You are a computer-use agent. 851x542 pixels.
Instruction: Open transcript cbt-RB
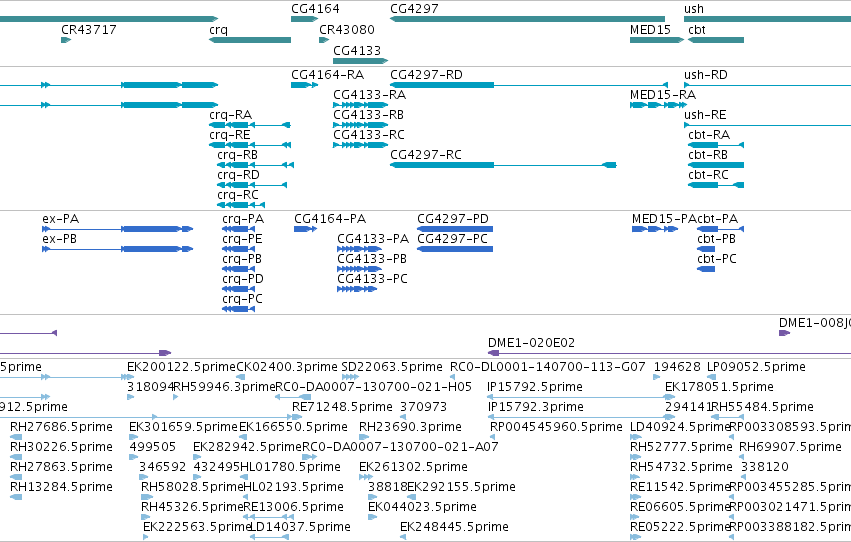coord(716,165)
